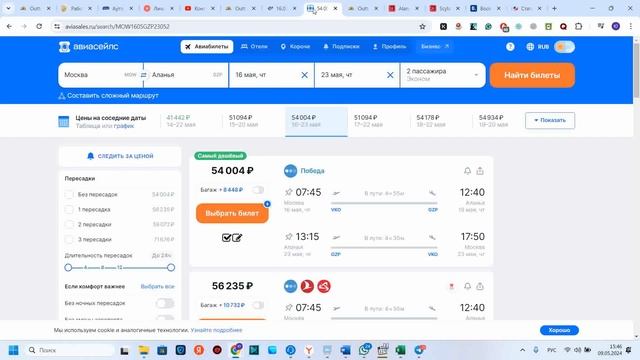Click Выбрать все comfort filters link
The image size is (640, 360).
tap(158, 287)
